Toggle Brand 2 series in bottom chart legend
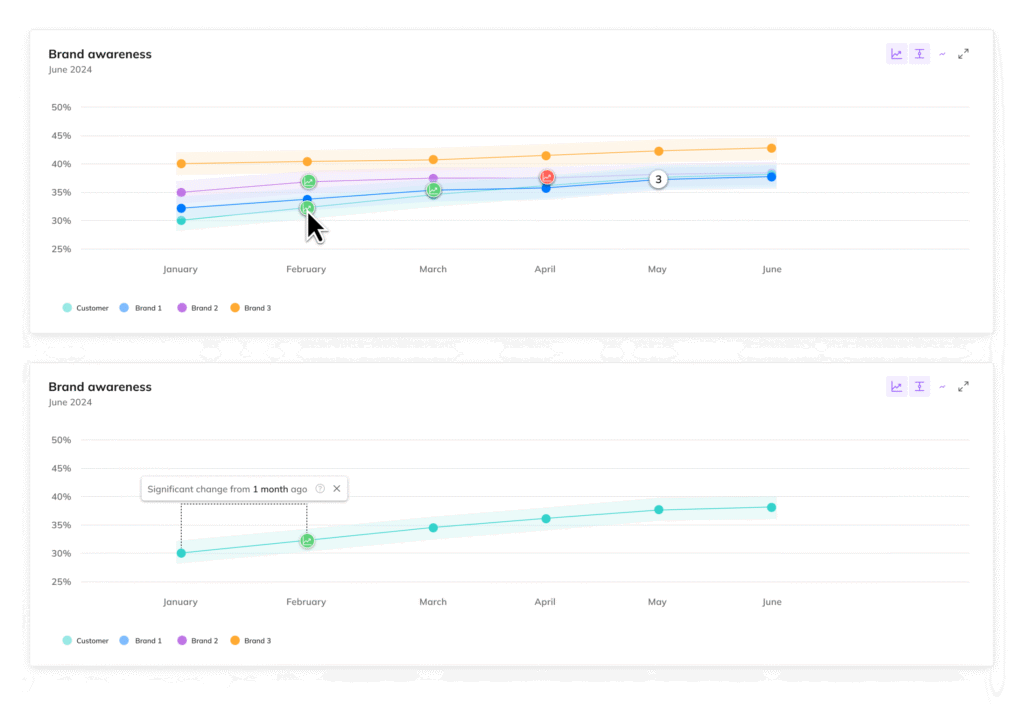The width and height of the screenshot is (1024, 704). tap(198, 641)
